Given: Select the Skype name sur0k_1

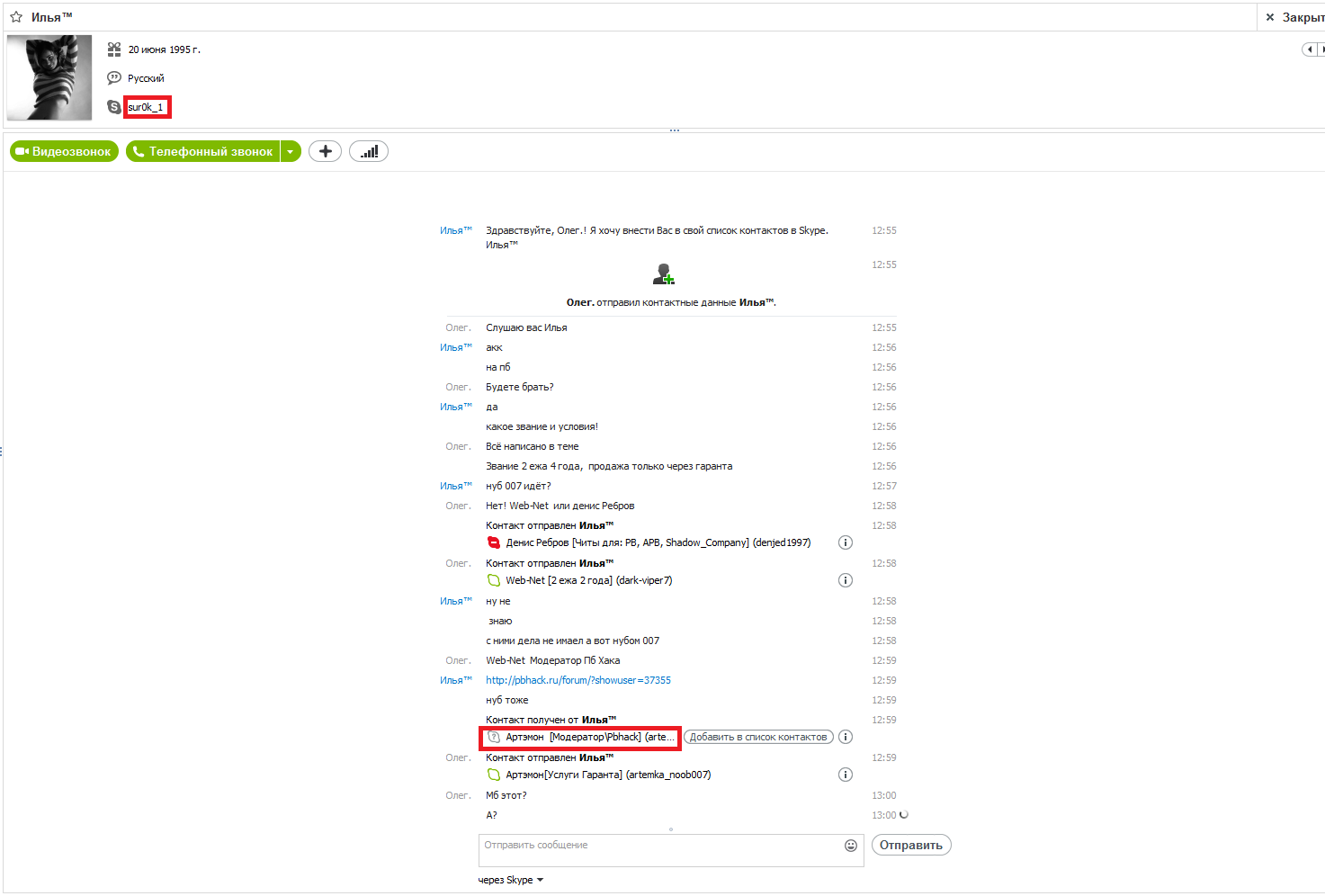Looking at the screenshot, I should coord(146,107).
